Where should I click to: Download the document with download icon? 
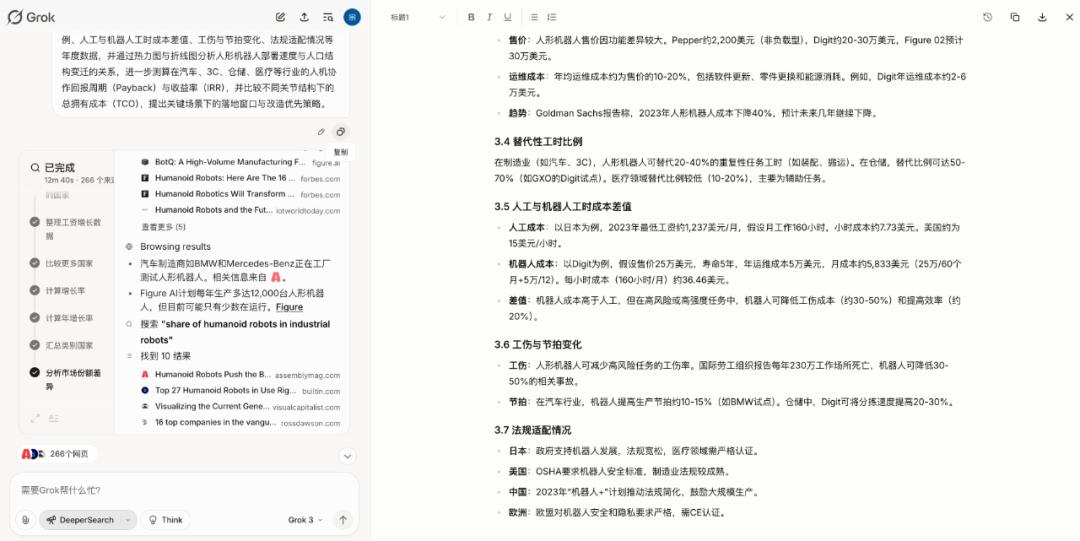pos(1042,17)
